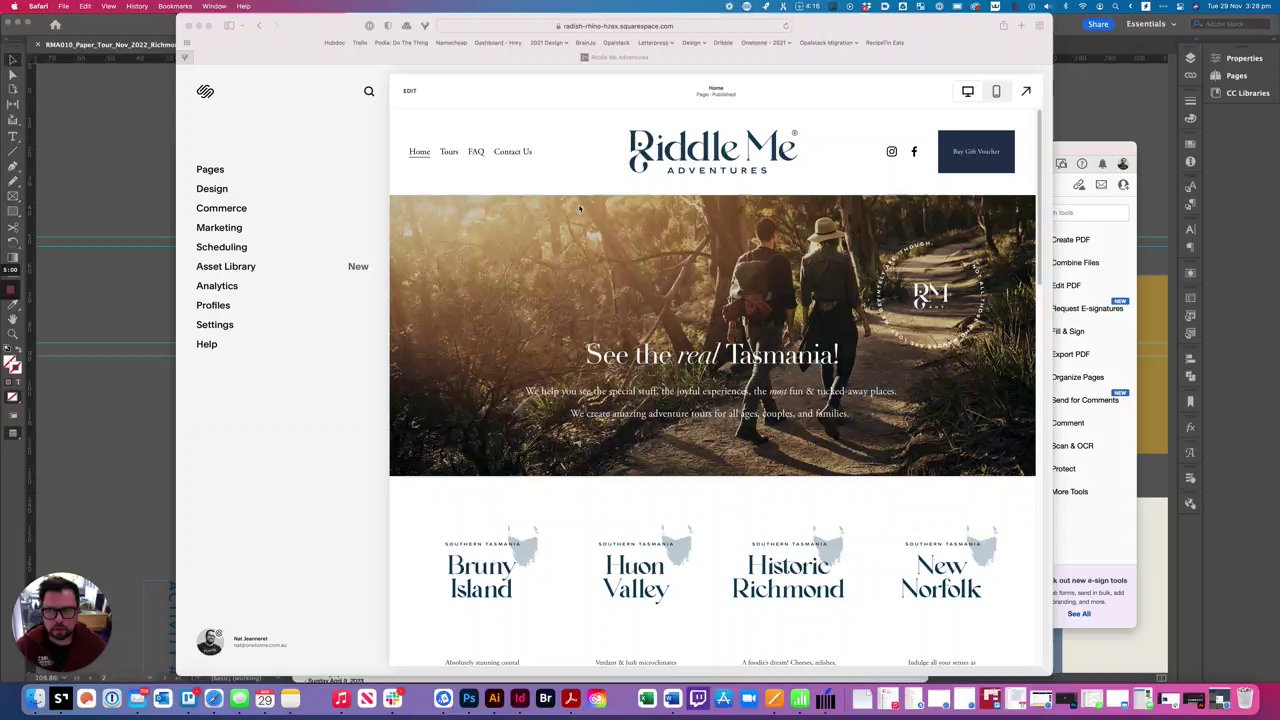
Task: Click Create PDF in Acrobat window
Action: pyautogui.click(x=1070, y=240)
